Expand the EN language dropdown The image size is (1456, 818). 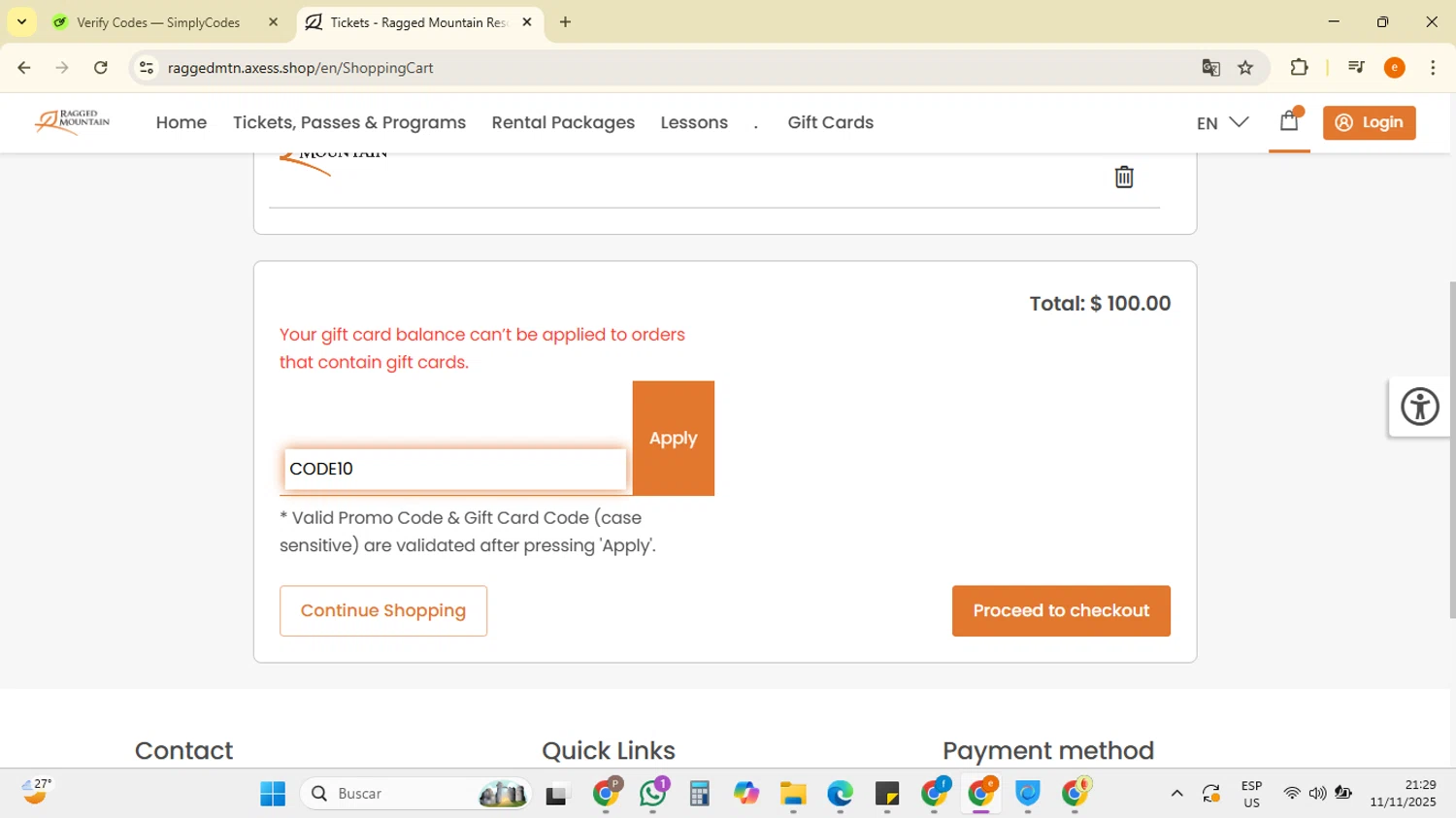(1222, 123)
